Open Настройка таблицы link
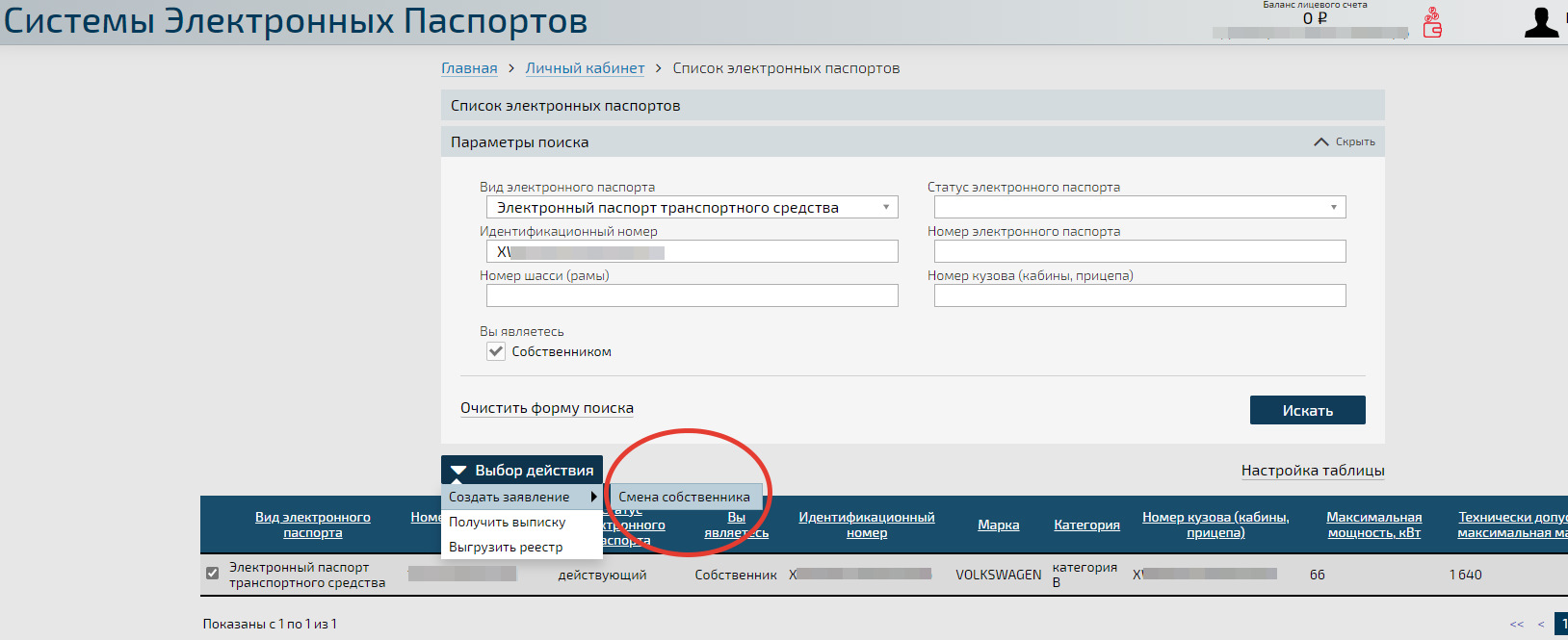1568x640 pixels. [1312, 471]
